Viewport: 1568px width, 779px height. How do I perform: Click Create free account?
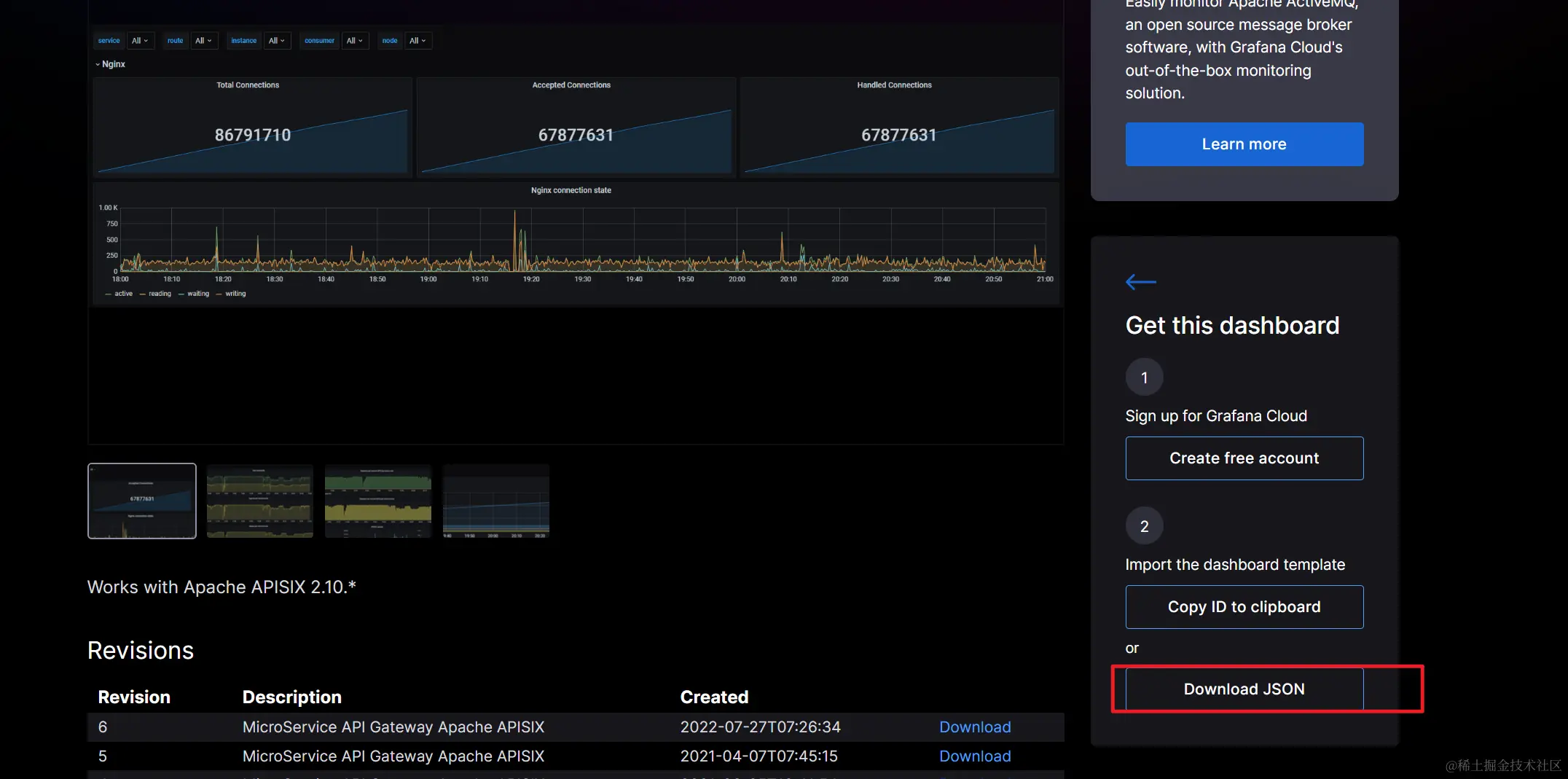point(1244,458)
